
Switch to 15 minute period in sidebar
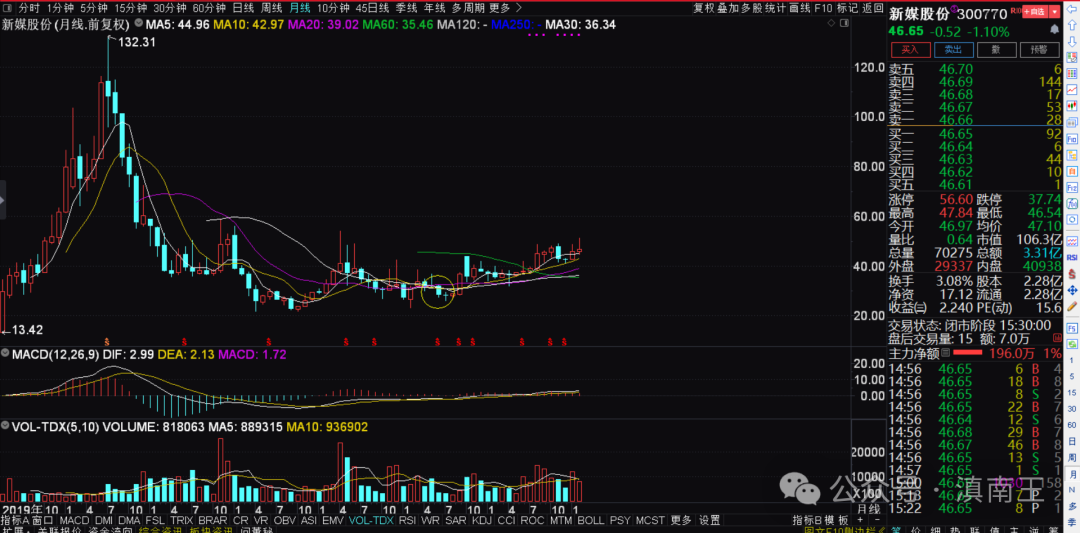coord(1070,392)
